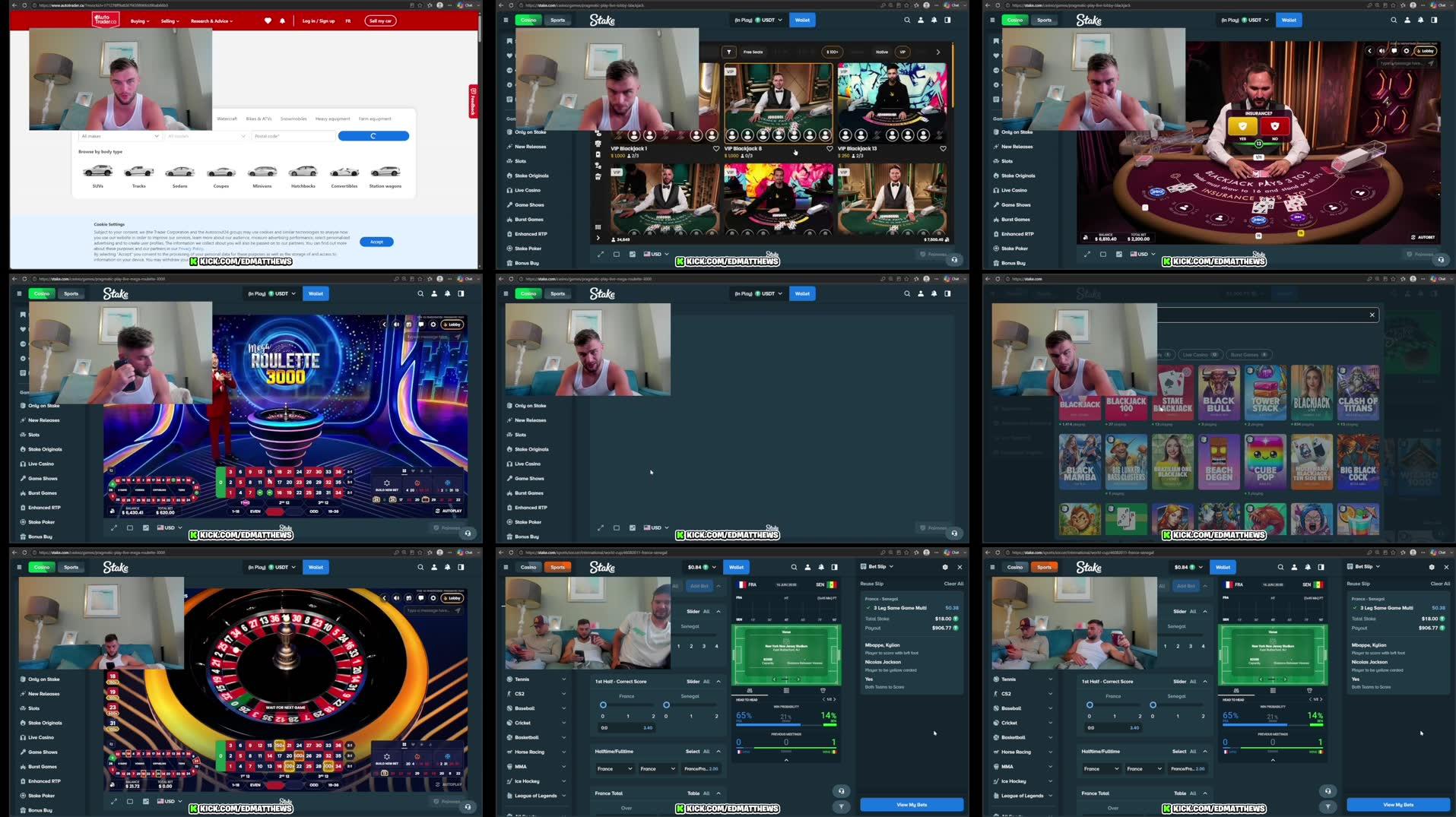Choose NO for insurance at the blackjack table

pyautogui.click(x=1275, y=128)
